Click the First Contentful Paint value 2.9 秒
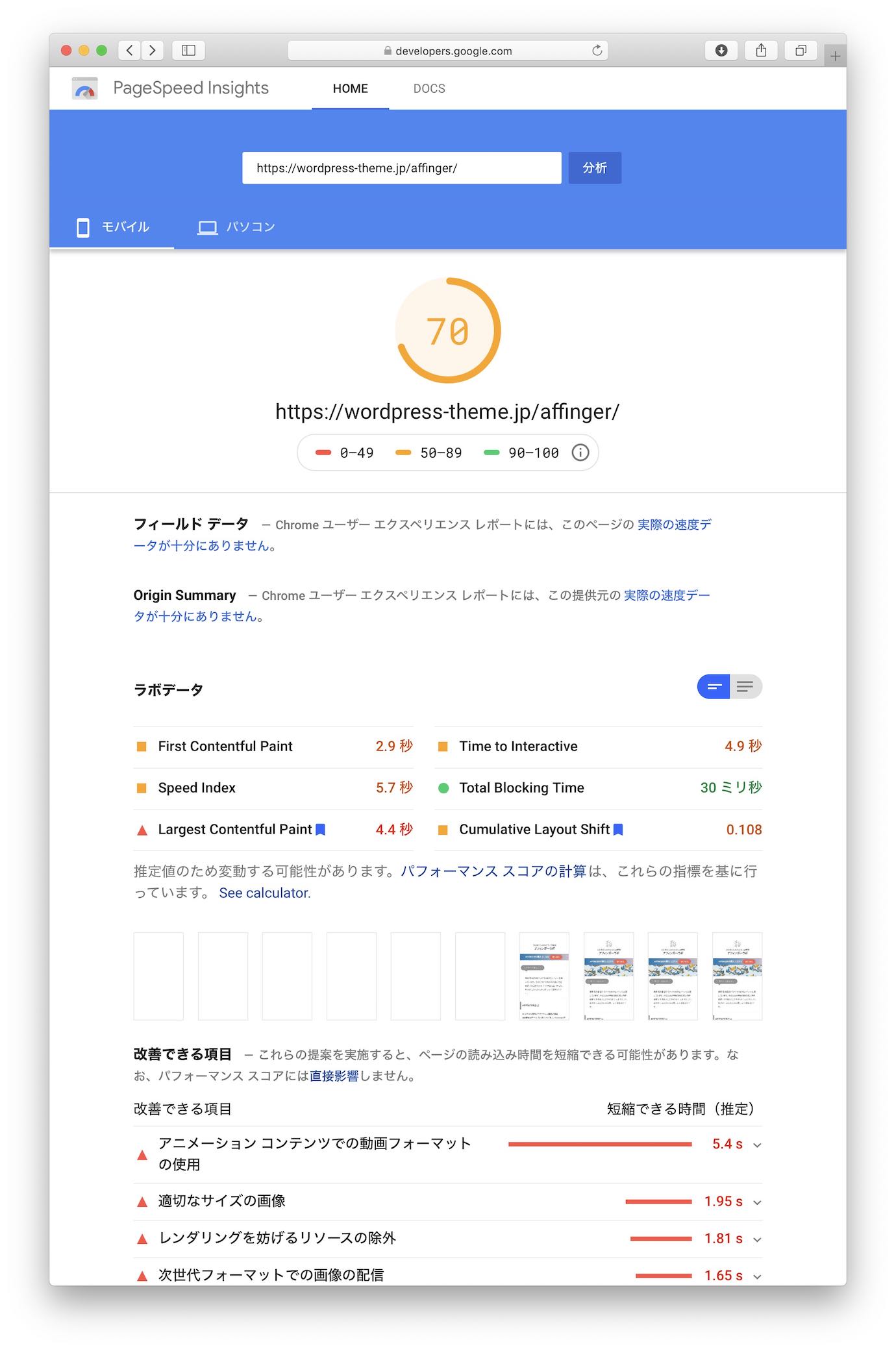Screen dimensions: 896x1351 click(x=394, y=746)
